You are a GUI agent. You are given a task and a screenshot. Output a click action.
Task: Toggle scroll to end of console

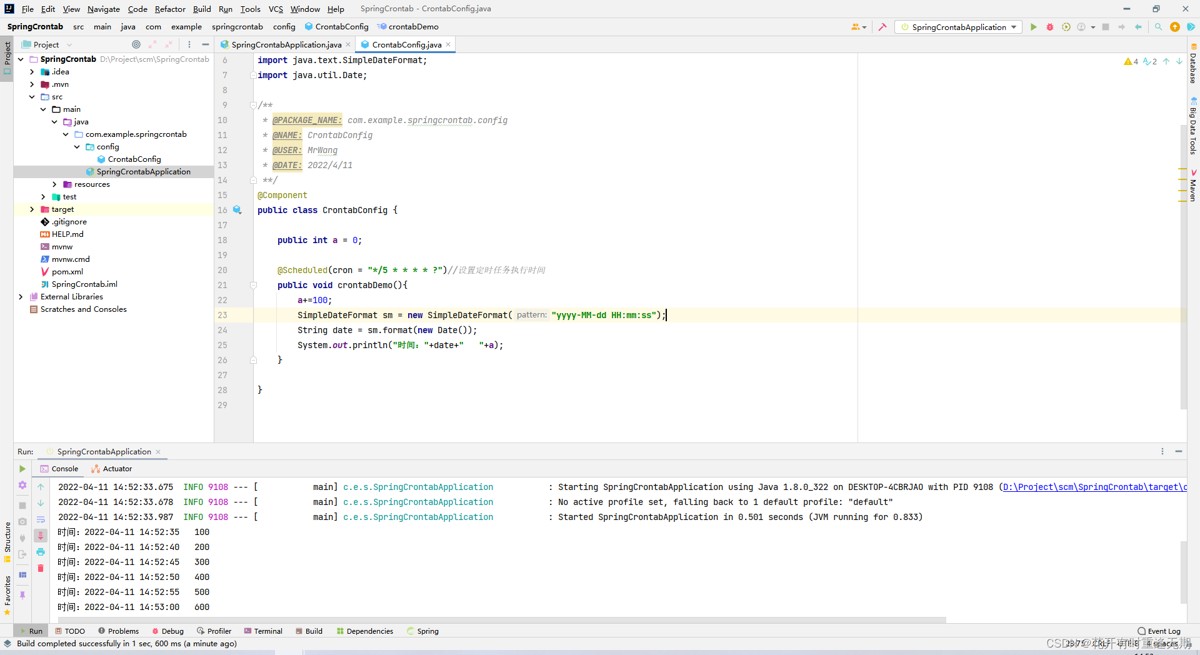[x=41, y=536]
